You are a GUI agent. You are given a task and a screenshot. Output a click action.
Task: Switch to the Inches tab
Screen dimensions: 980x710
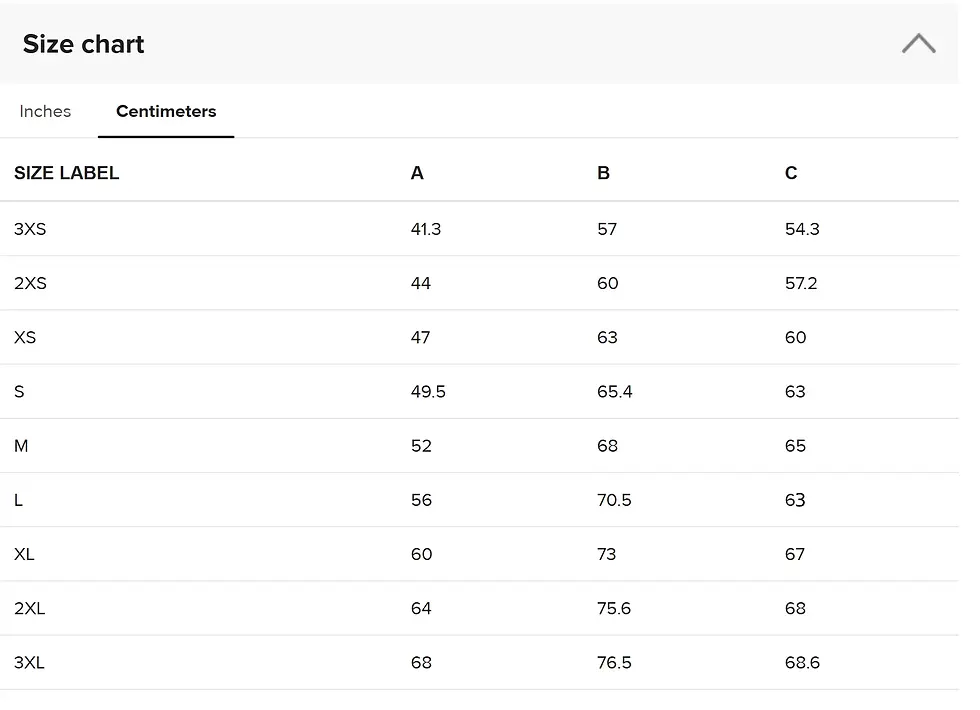click(x=45, y=111)
